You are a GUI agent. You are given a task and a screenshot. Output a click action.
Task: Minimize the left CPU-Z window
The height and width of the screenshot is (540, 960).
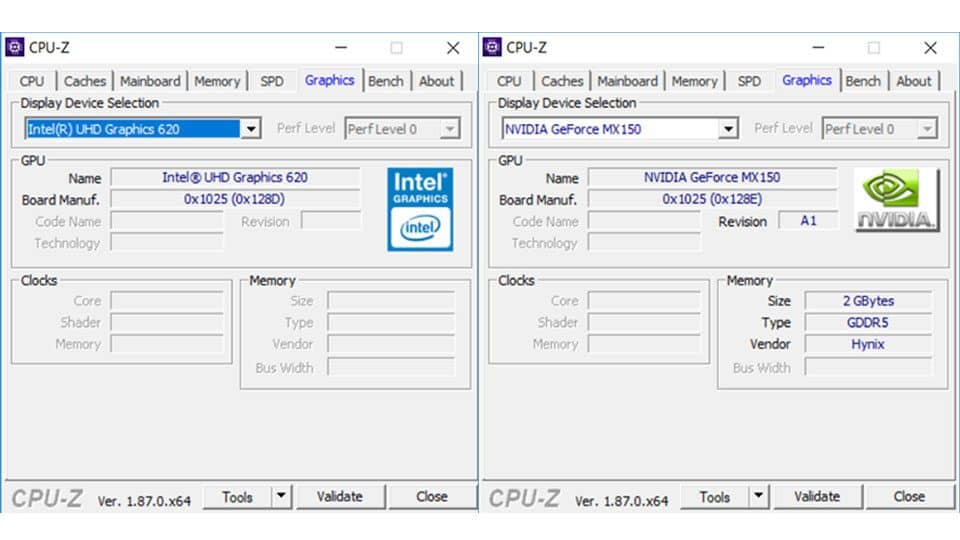tap(341, 48)
